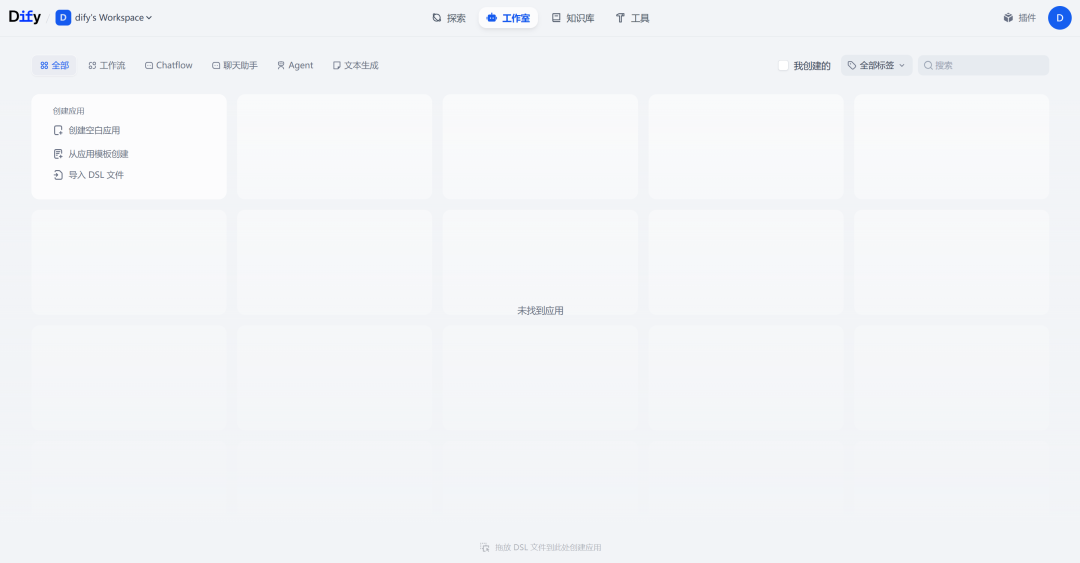This screenshot has width=1080, height=563.
Task: Filter apps by 聊天助手 (Chat assistant)
Action: (235, 65)
